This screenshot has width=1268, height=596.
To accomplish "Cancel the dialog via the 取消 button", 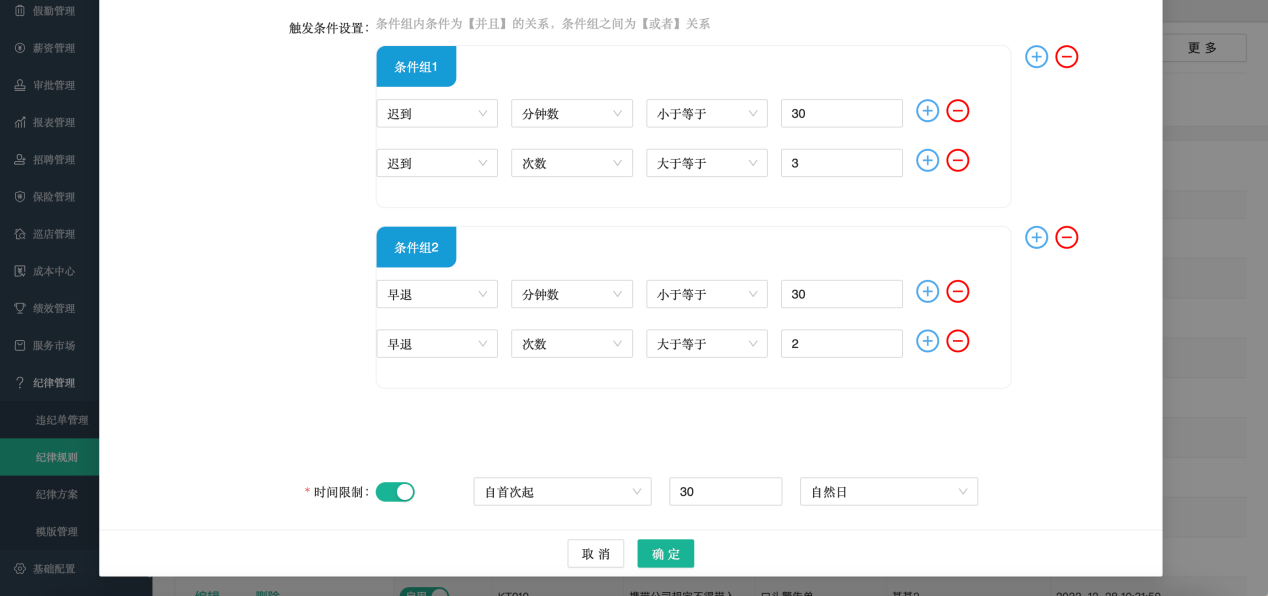I will (595, 553).
